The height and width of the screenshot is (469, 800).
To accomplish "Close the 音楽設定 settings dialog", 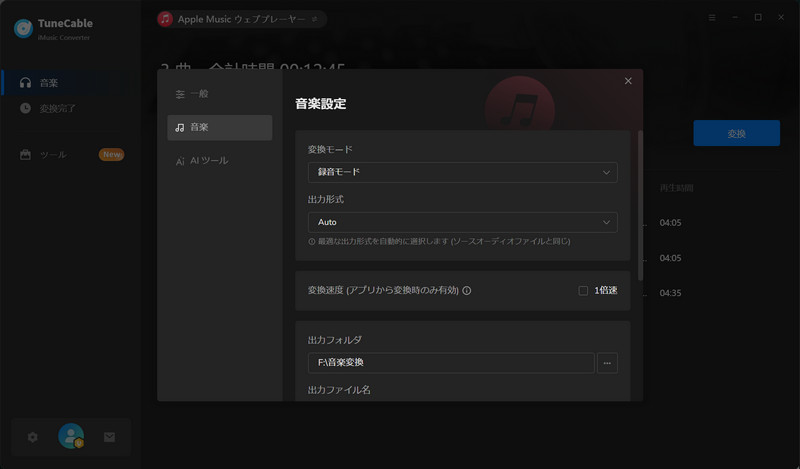I will (x=628, y=81).
